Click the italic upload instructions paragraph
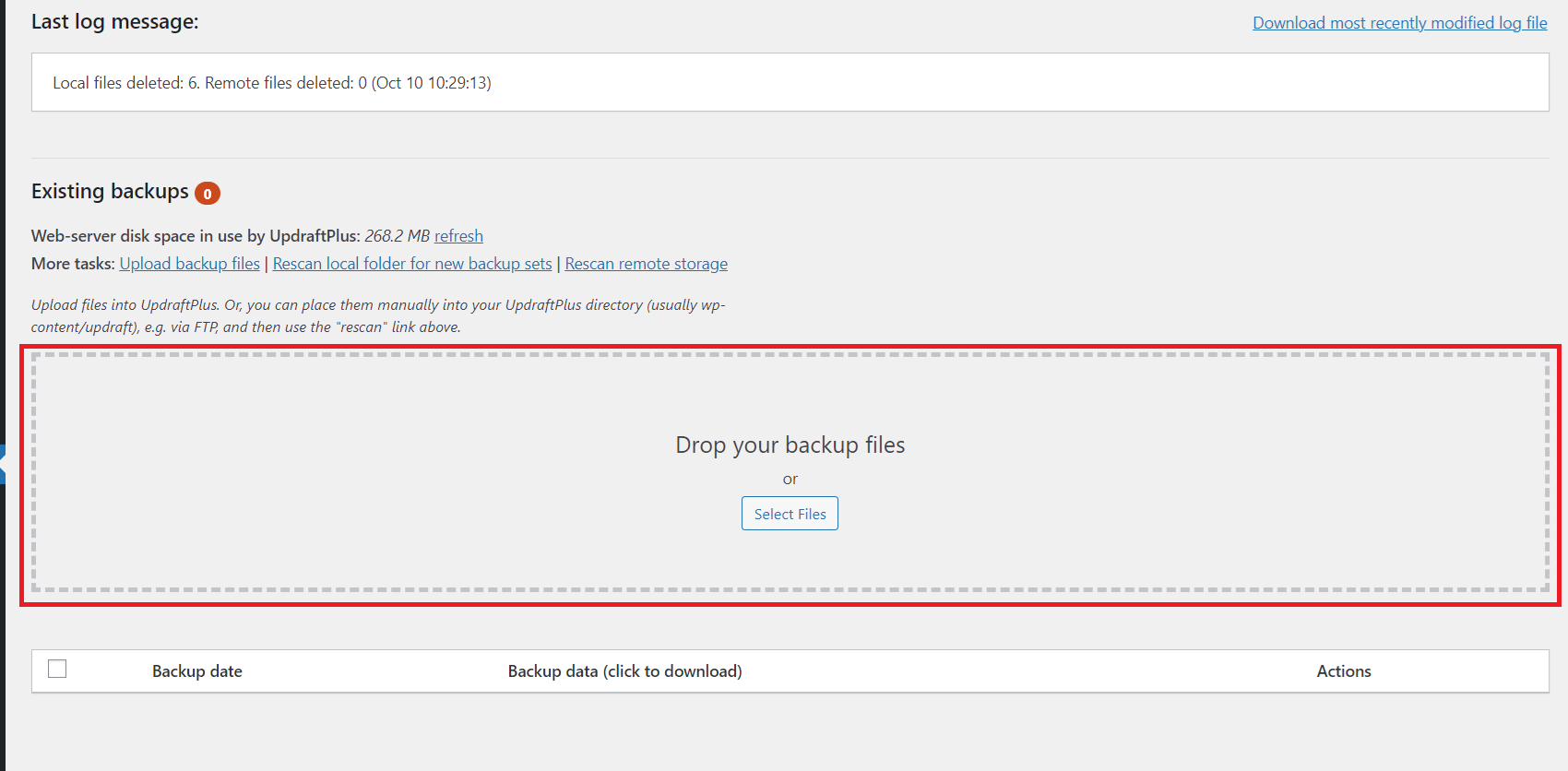The height and width of the screenshot is (771, 1568). (x=378, y=315)
